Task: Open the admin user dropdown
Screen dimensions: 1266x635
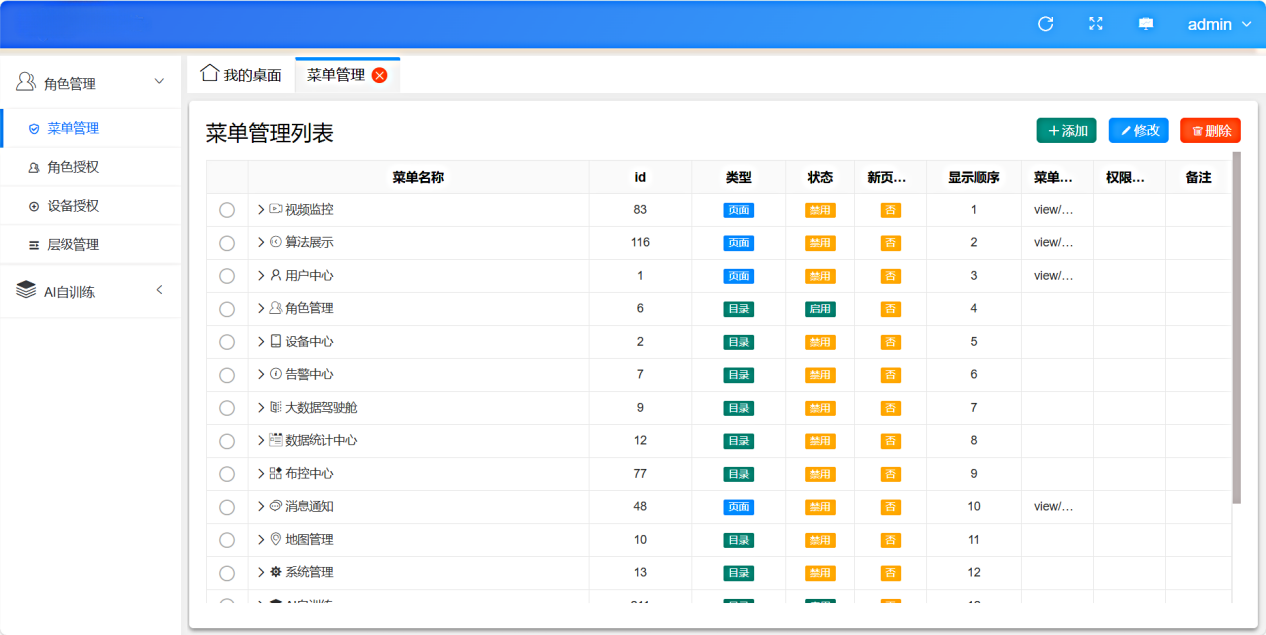Action: pyautogui.click(x=1219, y=24)
